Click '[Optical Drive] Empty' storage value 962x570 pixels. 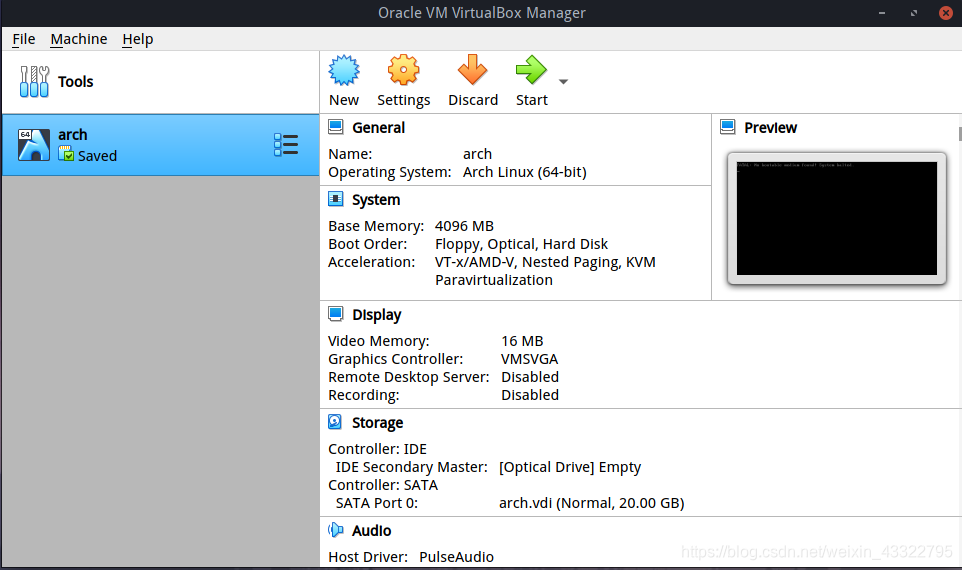570,468
